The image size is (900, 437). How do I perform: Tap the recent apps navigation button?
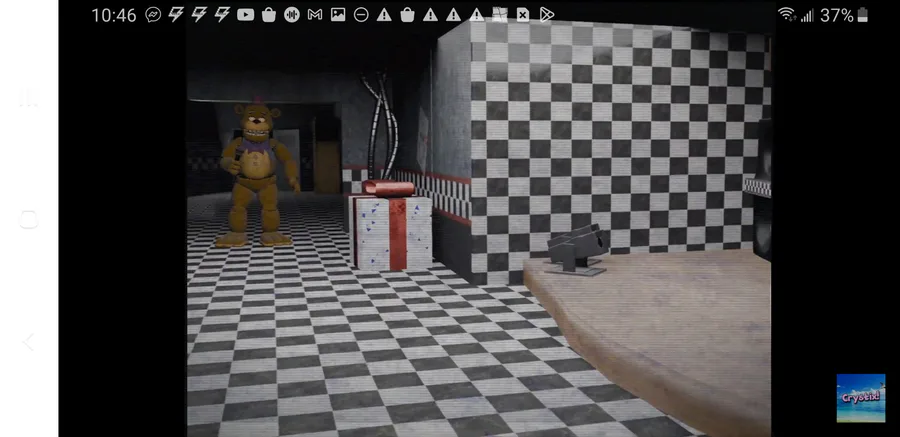[29, 98]
